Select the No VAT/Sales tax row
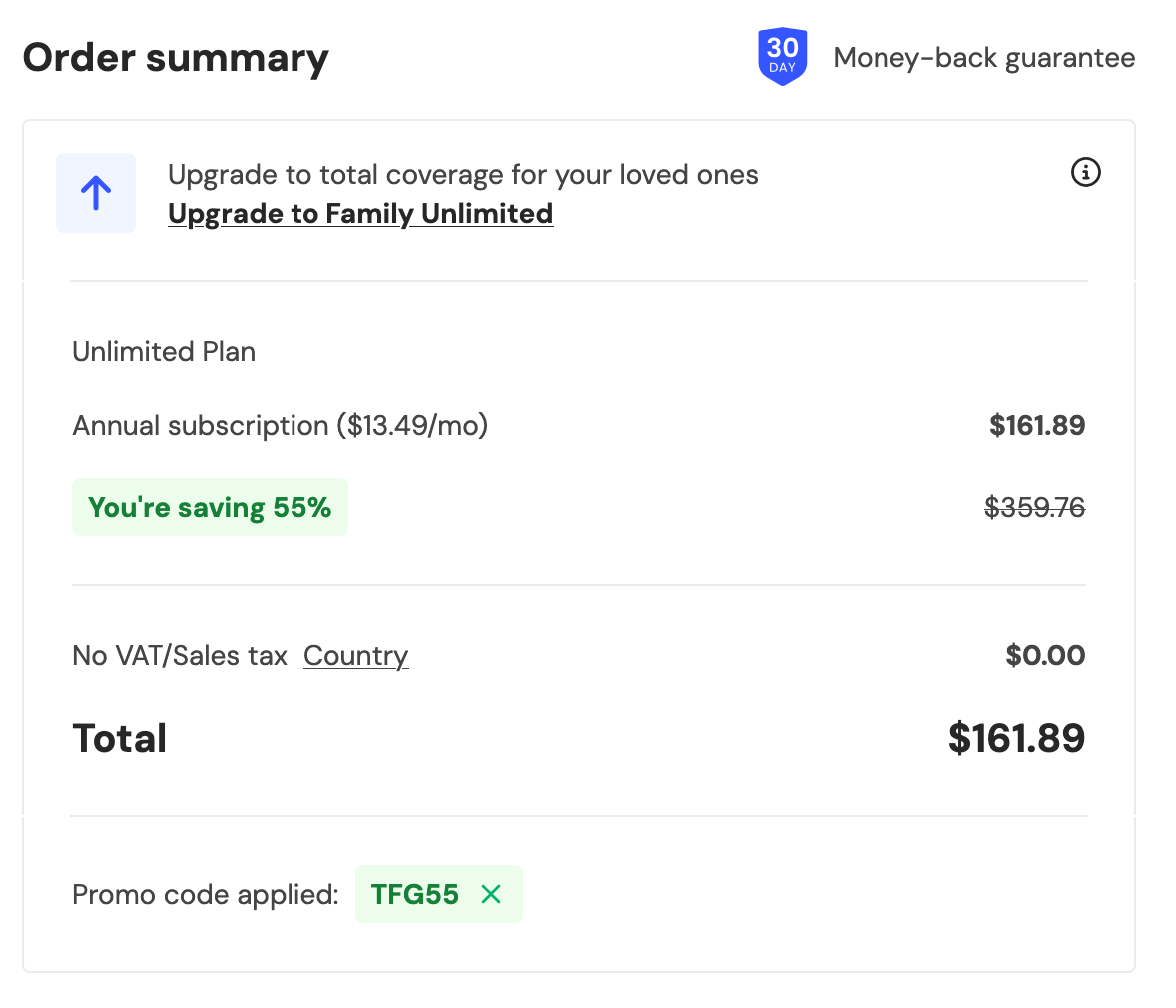 point(180,655)
